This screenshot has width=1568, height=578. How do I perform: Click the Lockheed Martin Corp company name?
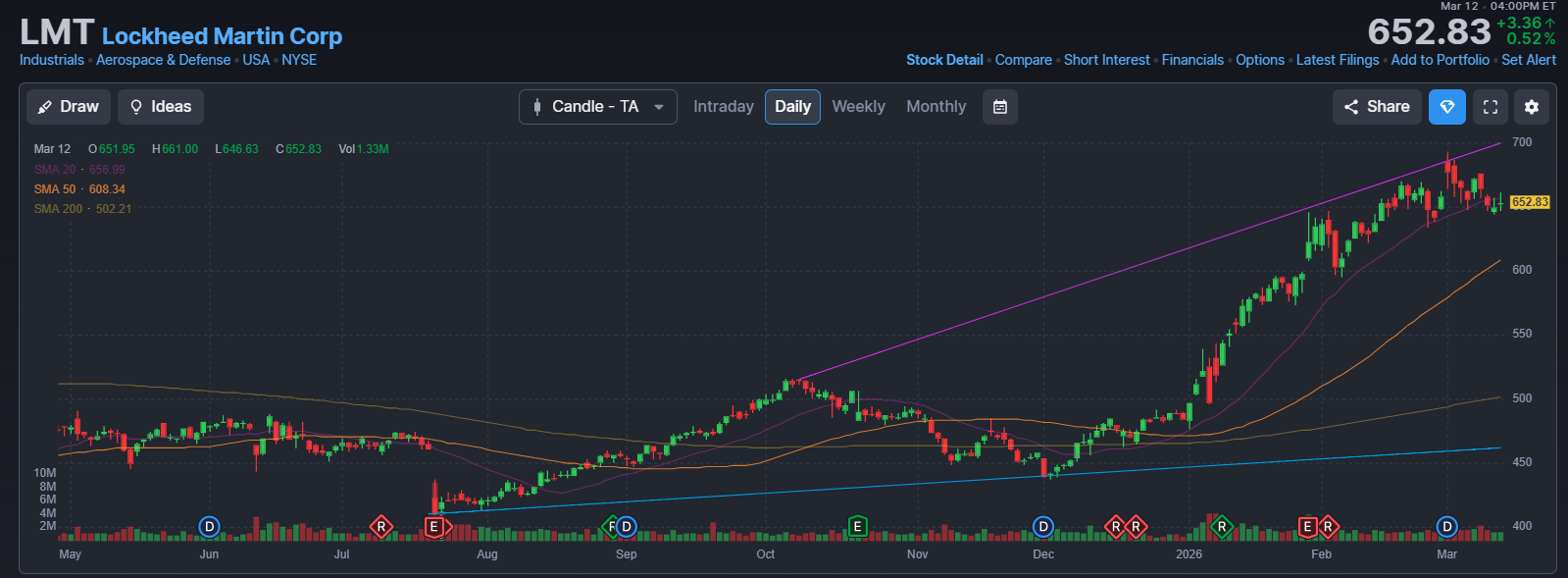[222, 36]
